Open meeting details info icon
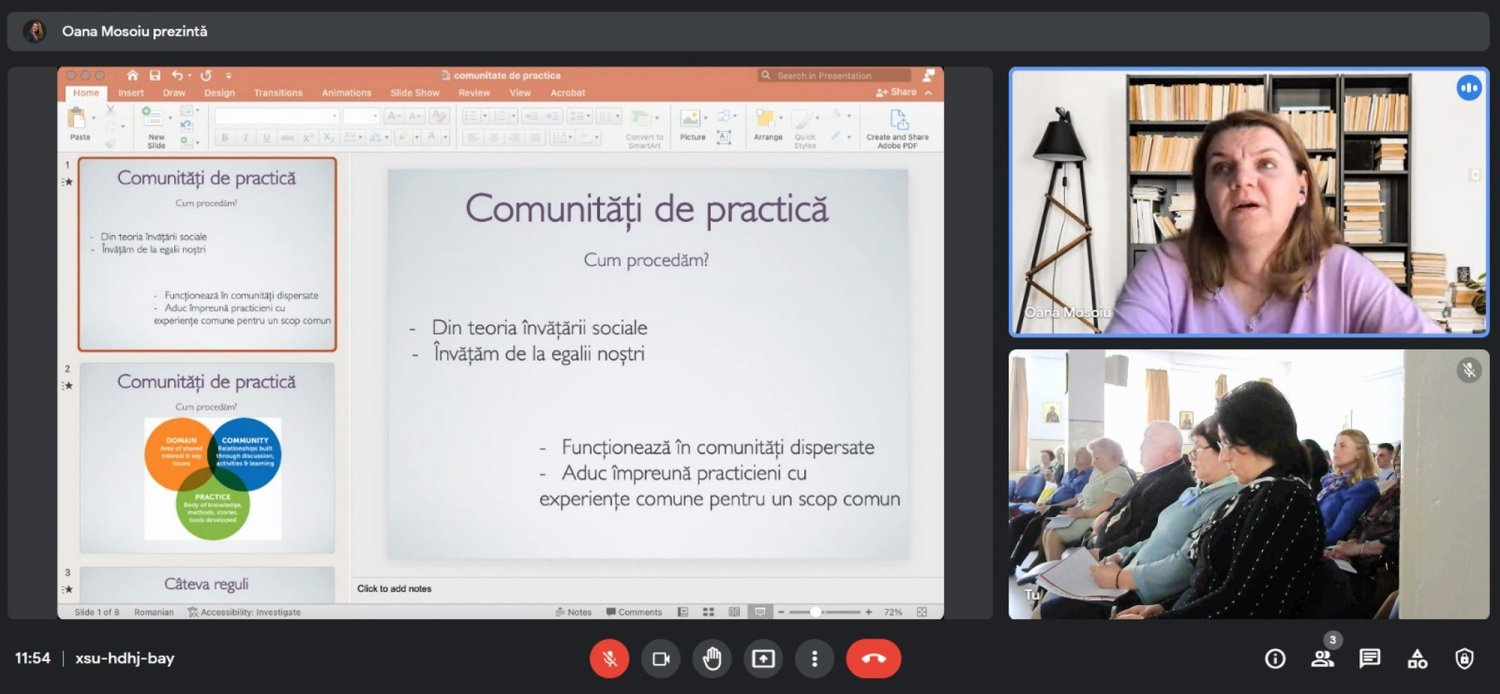Screen dimensions: 1500x694 click(x=1275, y=658)
